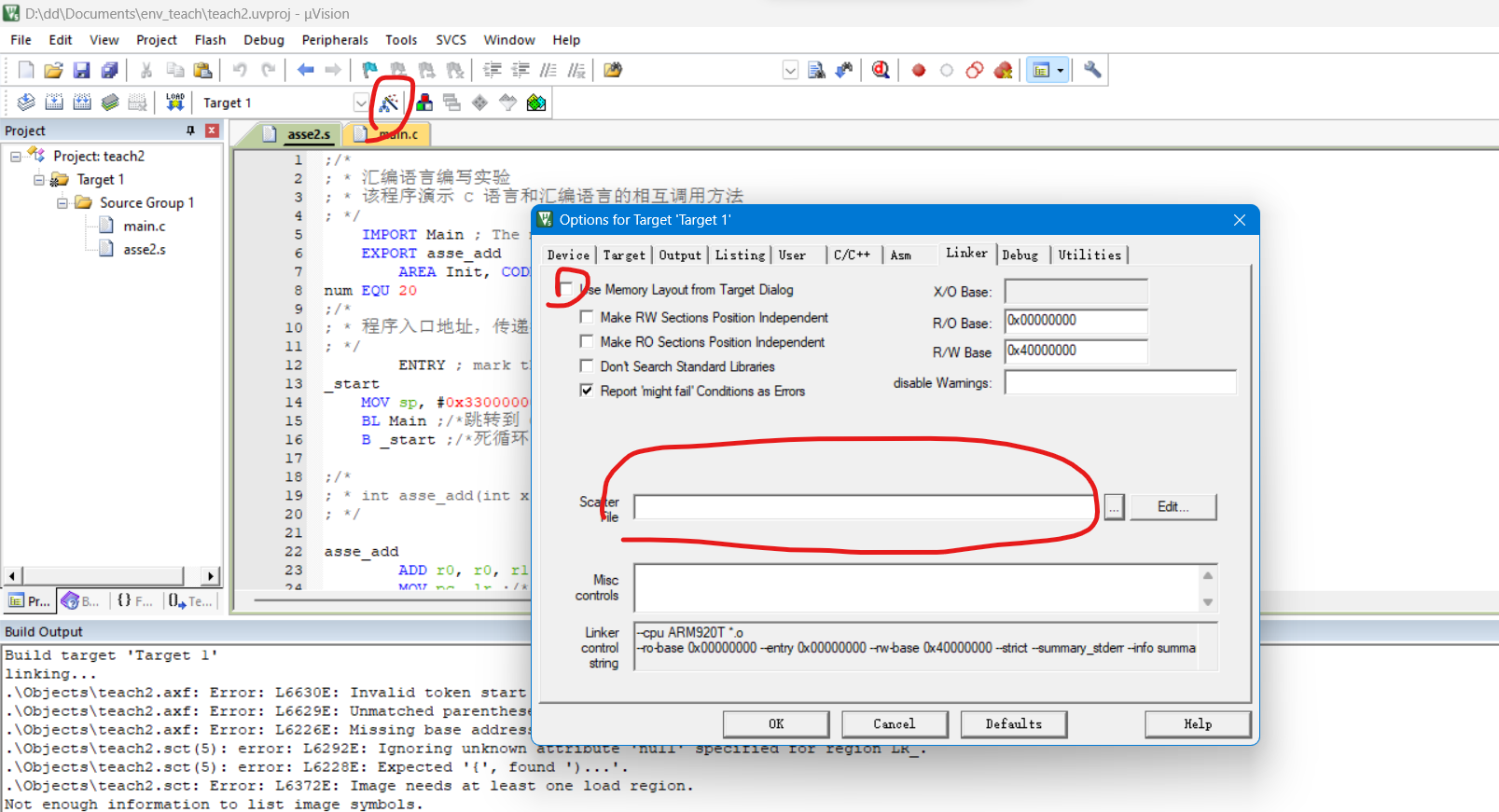Switch to the Debug options tab
Image resolution: width=1499 pixels, height=812 pixels.
(x=1020, y=255)
